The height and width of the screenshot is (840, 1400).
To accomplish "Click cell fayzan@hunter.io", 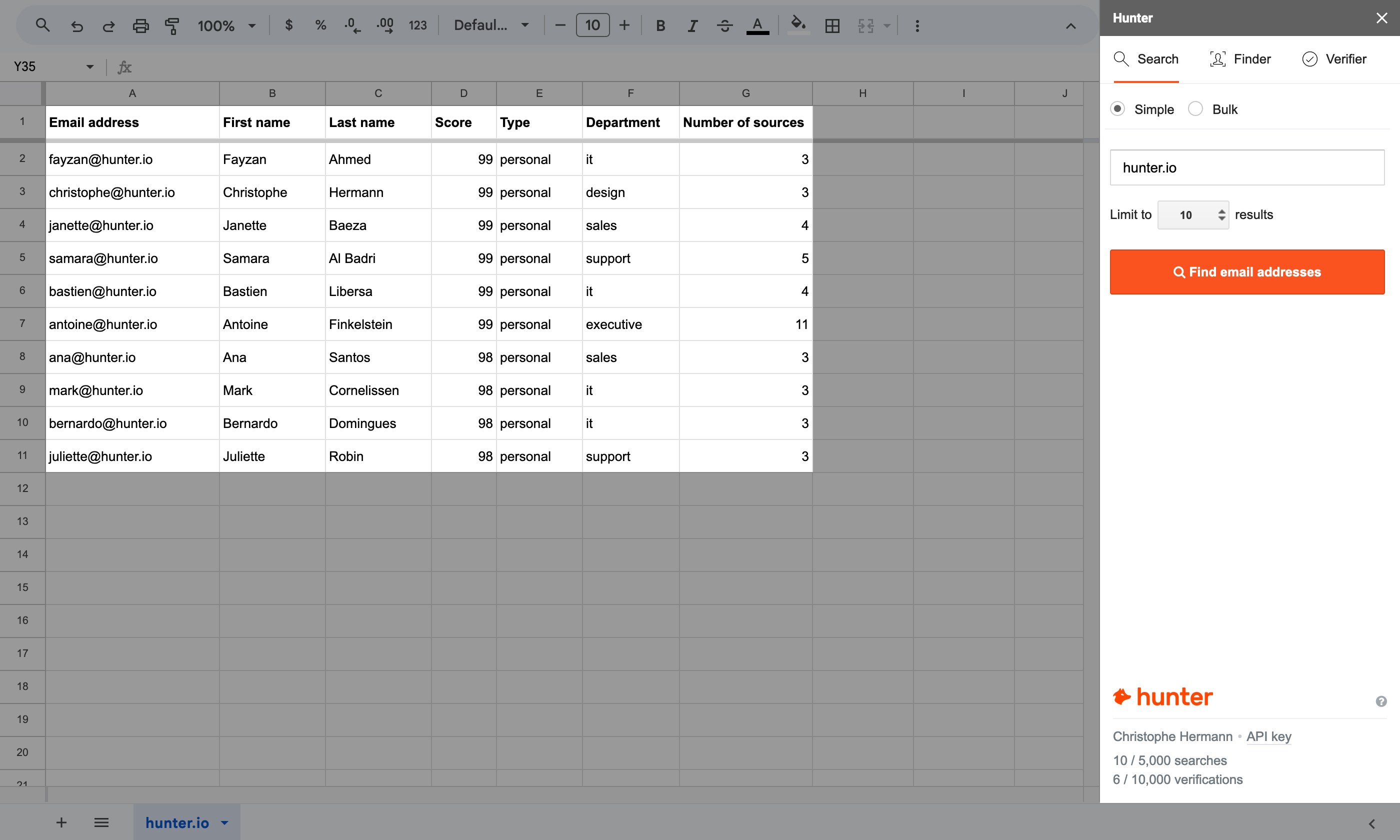I will (132, 159).
